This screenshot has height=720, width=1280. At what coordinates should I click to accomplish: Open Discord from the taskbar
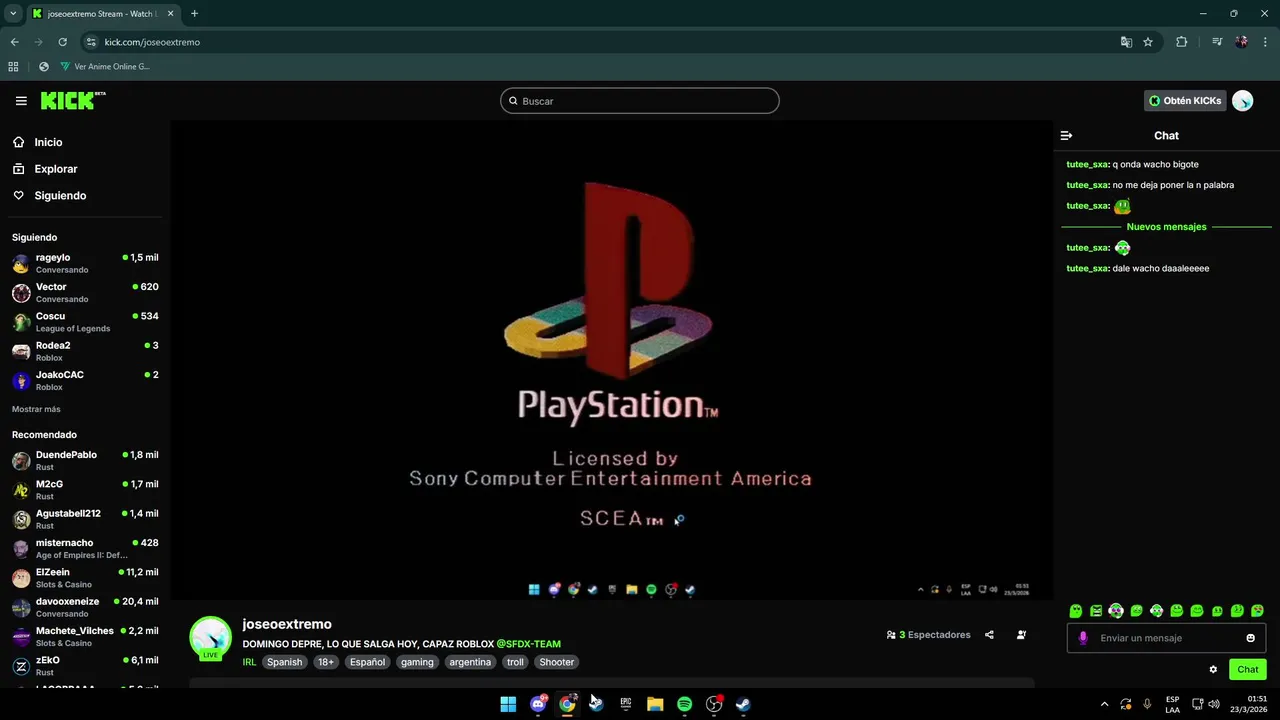538,704
